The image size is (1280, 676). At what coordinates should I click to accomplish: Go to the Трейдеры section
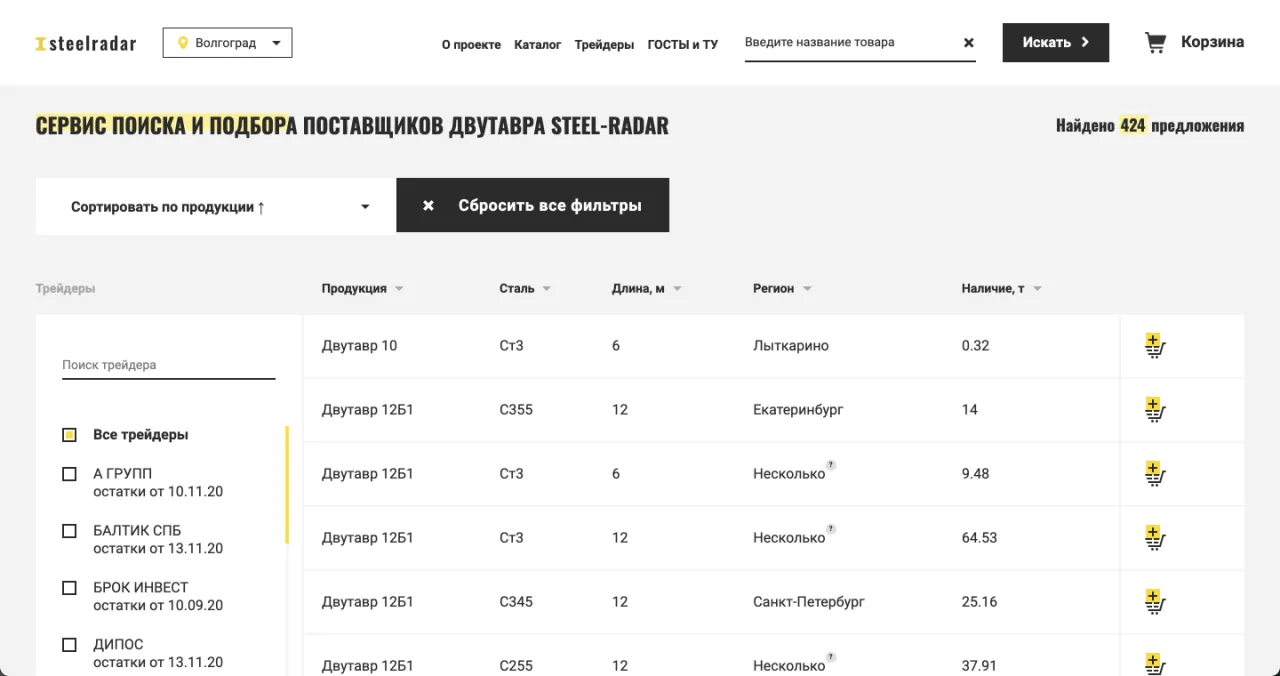(x=604, y=44)
